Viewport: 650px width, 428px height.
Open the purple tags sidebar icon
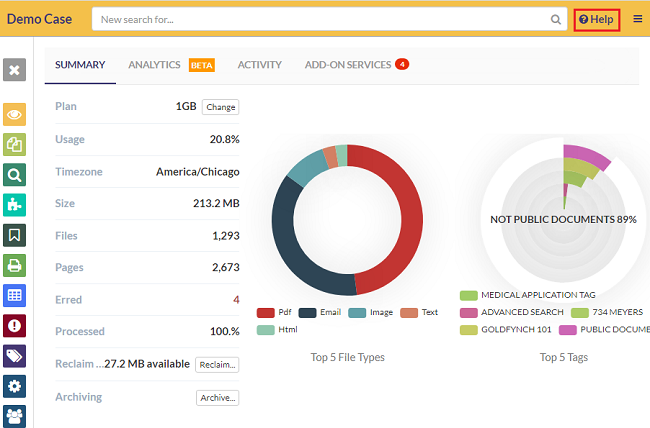point(15,356)
